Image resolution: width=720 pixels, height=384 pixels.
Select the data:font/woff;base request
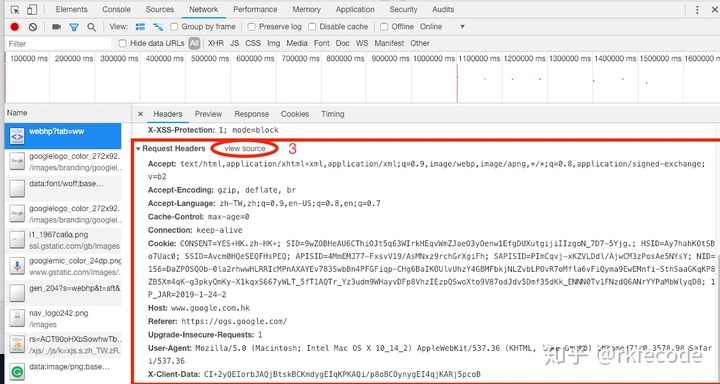click(63, 188)
